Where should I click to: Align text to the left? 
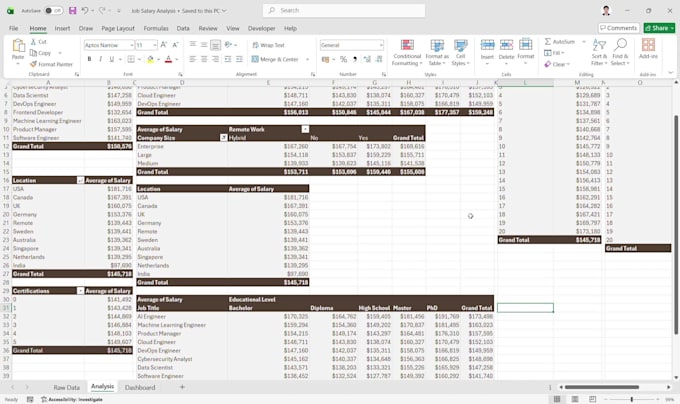tap(193, 59)
